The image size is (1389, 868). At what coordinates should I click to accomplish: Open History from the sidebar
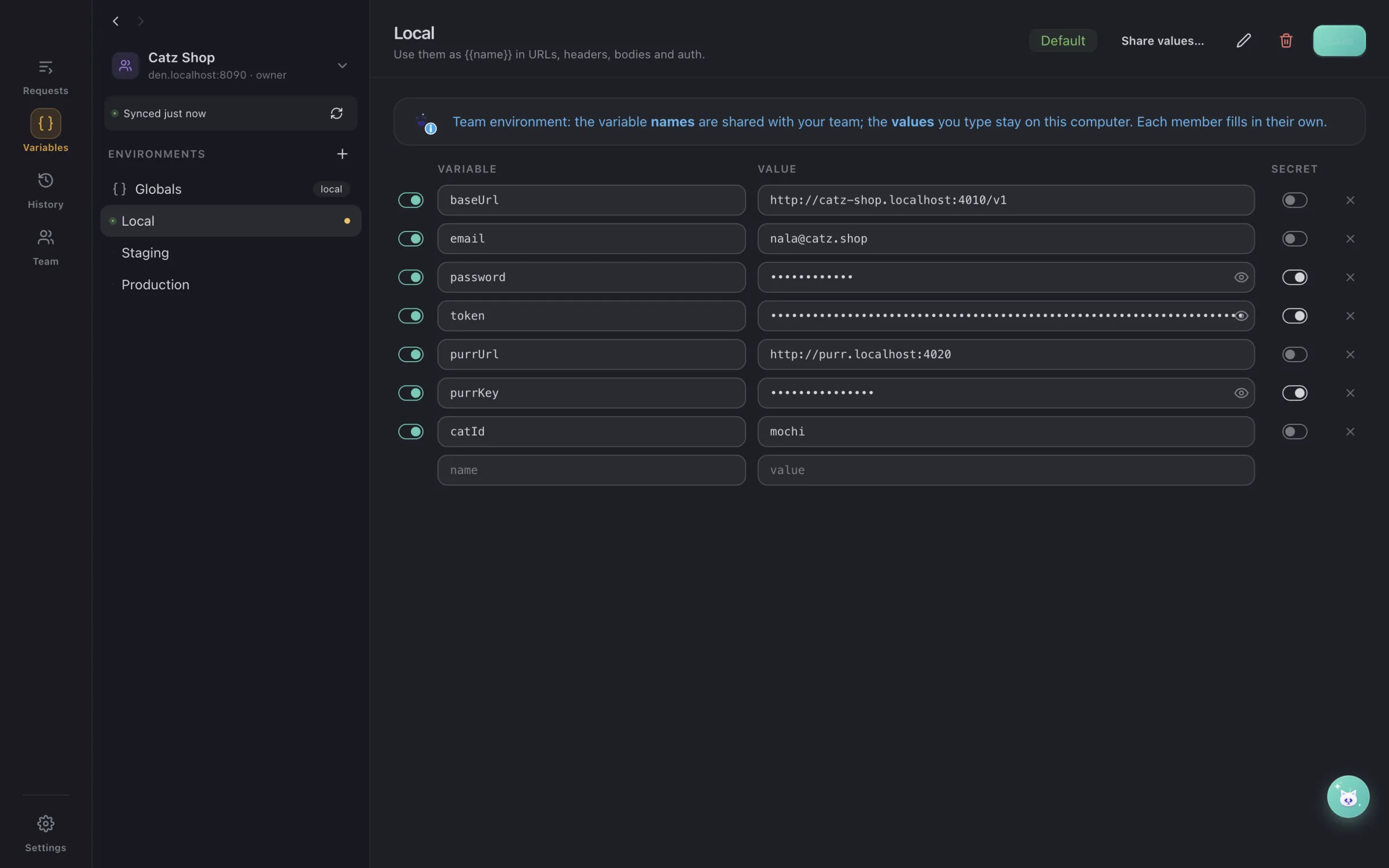coord(45,191)
